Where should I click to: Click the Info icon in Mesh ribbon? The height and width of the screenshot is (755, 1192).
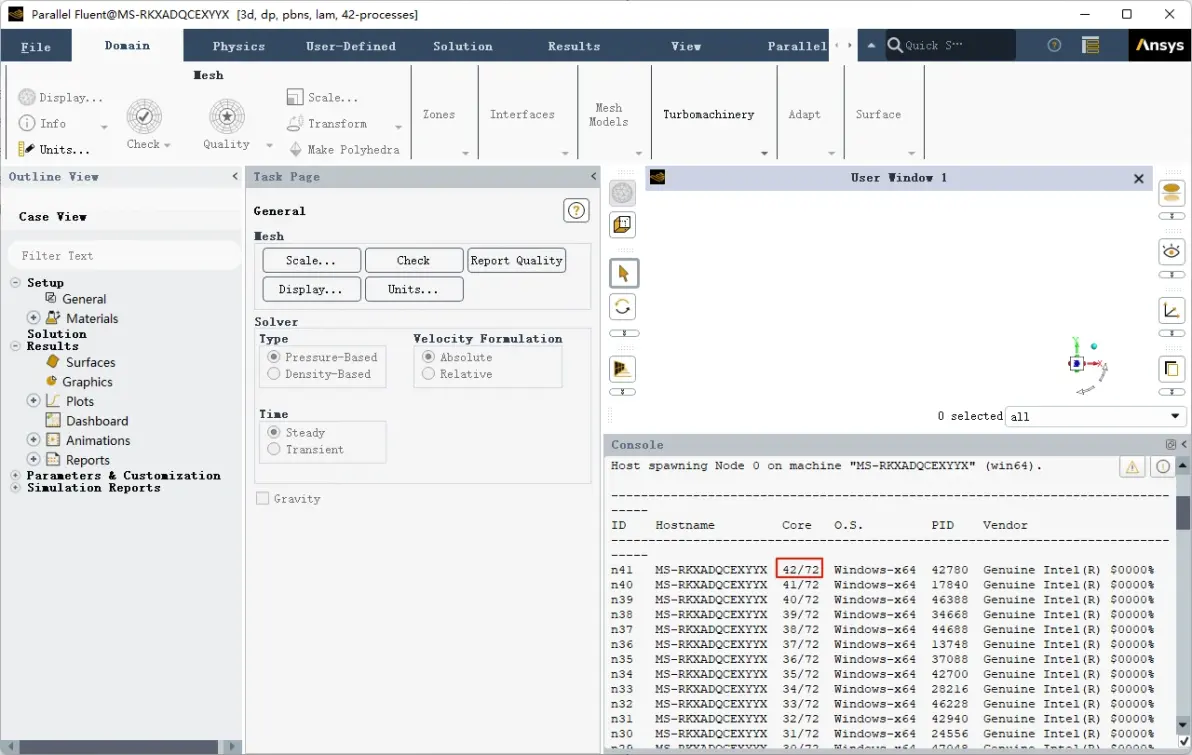pos(27,123)
